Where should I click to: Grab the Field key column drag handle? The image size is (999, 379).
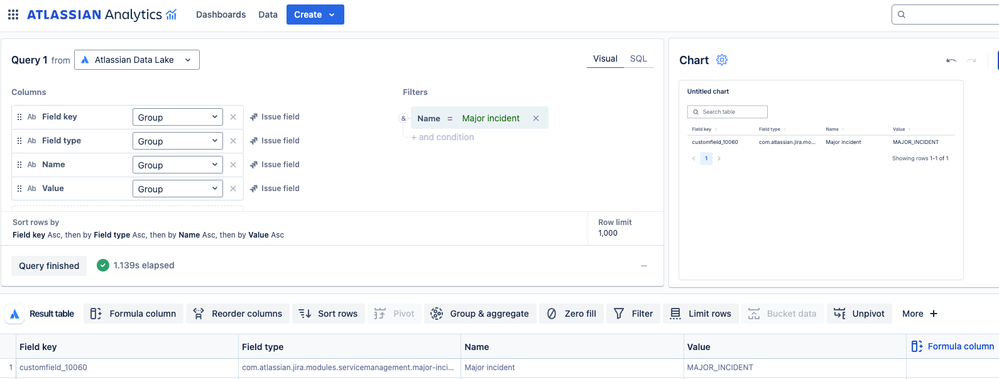click(19, 117)
